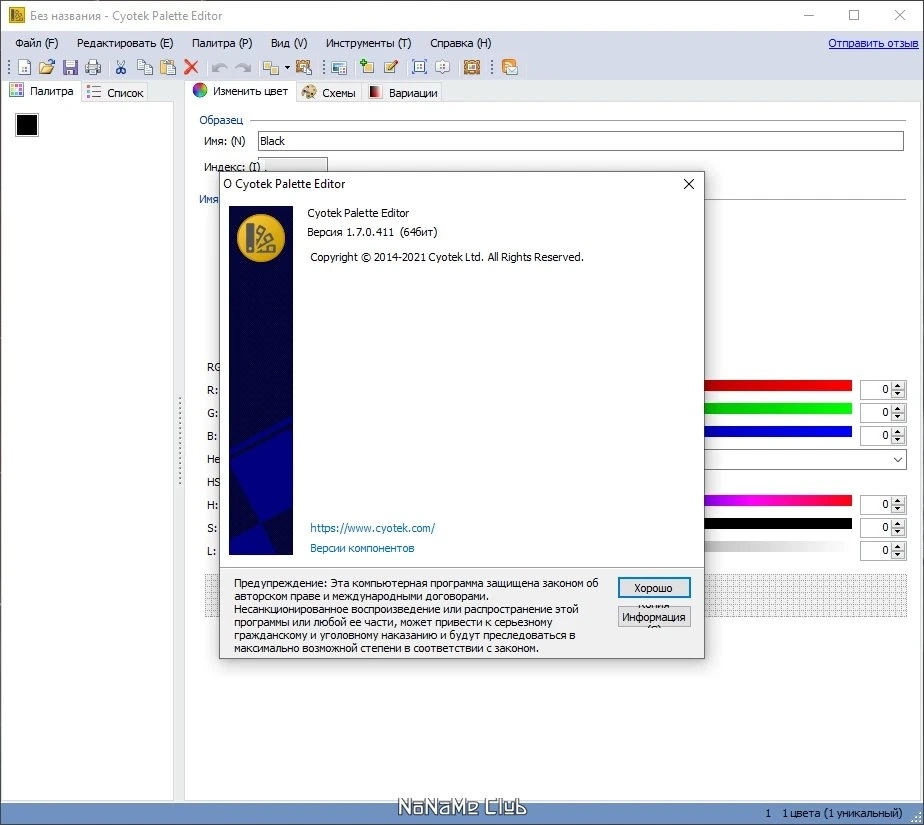Print the palette
This screenshot has width=924, height=825.
pos(93,67)
